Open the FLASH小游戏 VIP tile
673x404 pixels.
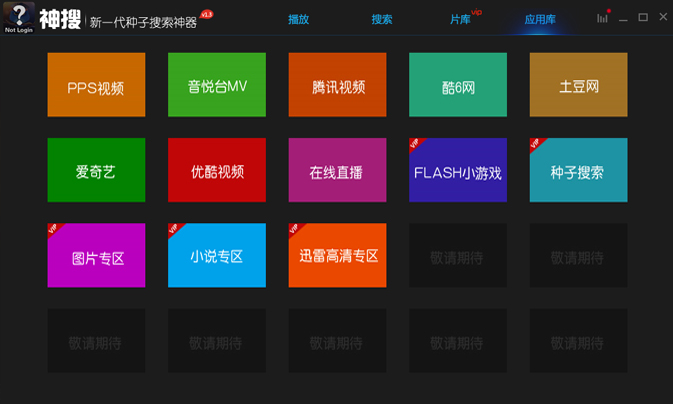pyautogui.click(x=458, y=170)
